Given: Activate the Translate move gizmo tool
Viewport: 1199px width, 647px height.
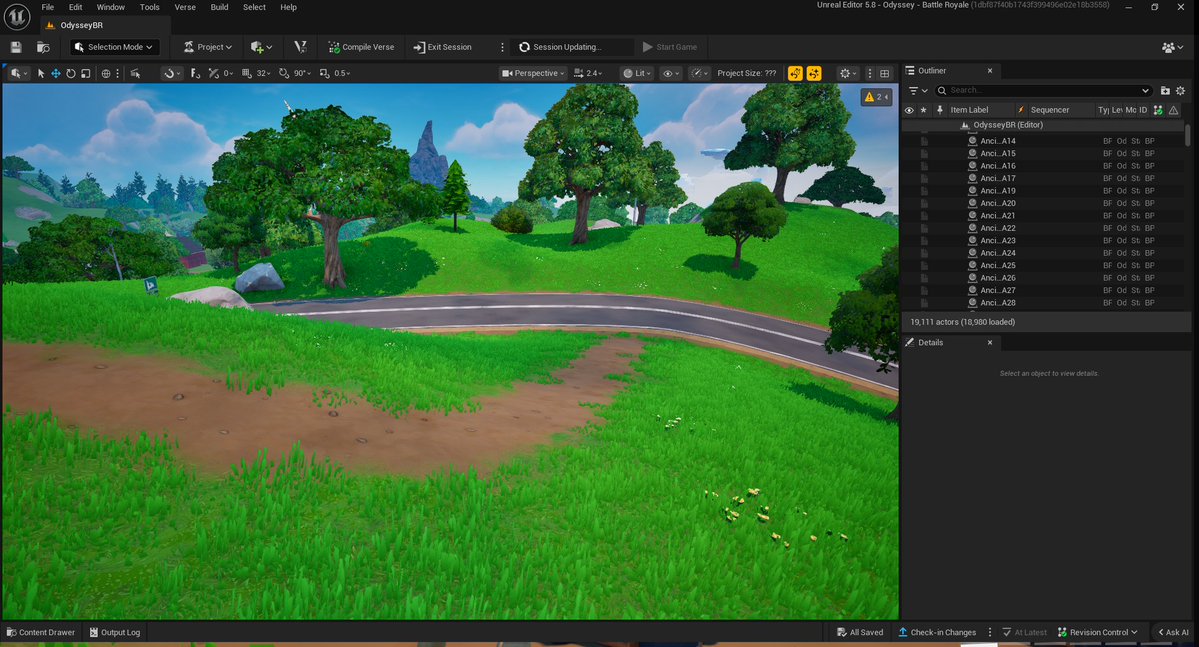Looking at the screenshot, I should click(56, 73).
